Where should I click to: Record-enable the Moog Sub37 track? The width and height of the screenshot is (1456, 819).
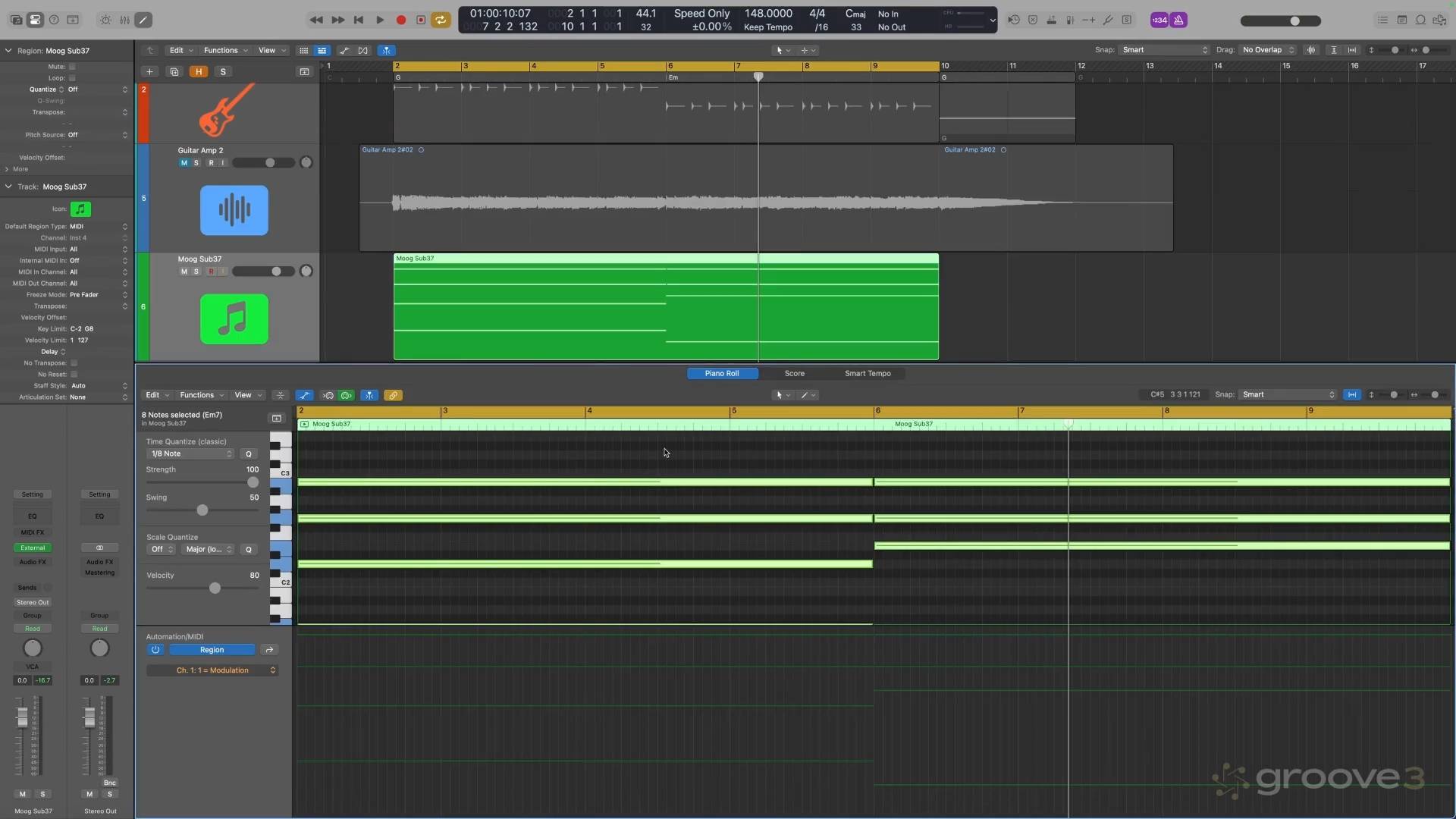[x=212, y=271]
